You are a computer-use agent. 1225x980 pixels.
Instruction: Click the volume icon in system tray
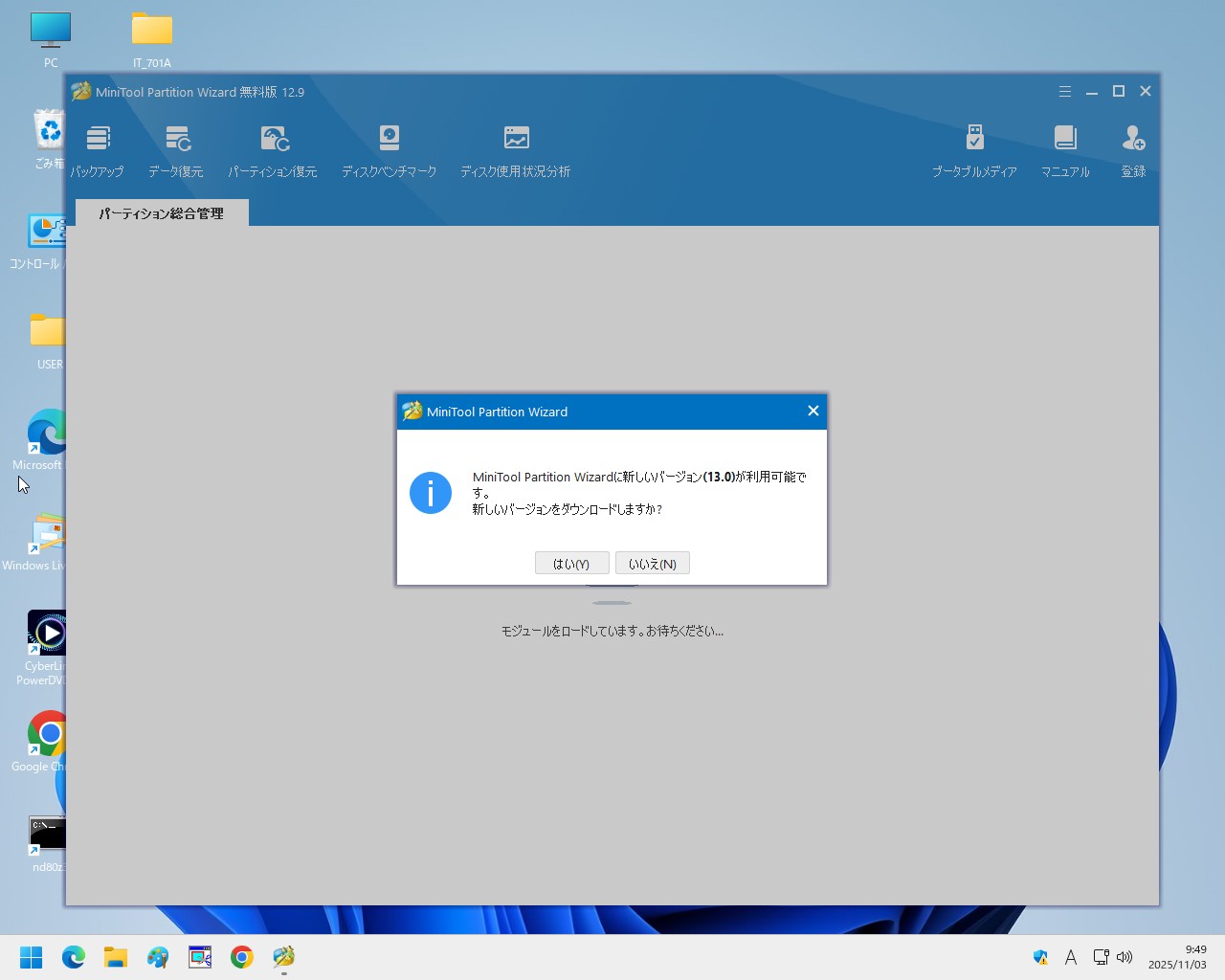1125,957
